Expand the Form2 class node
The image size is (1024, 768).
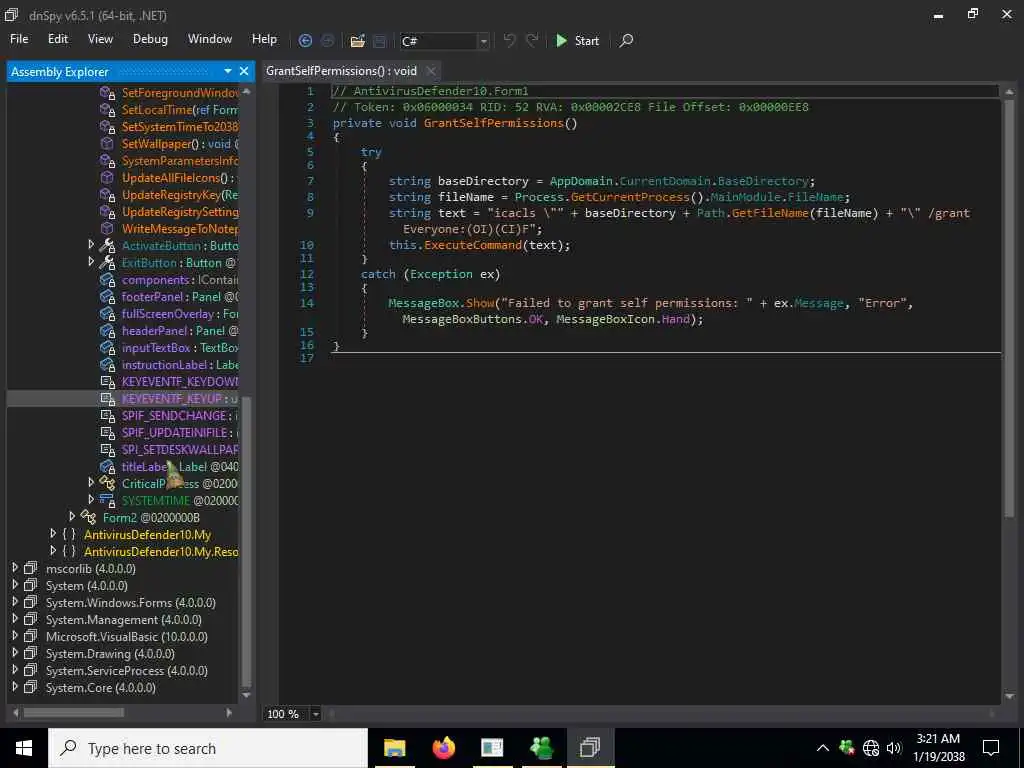pos(72,516)
